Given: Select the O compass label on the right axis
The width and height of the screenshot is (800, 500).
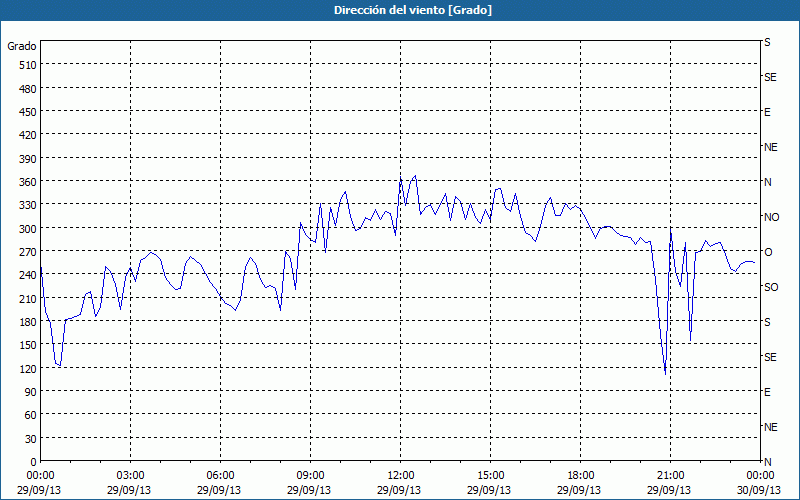Looking at the screenshot, I should [767, 252].
